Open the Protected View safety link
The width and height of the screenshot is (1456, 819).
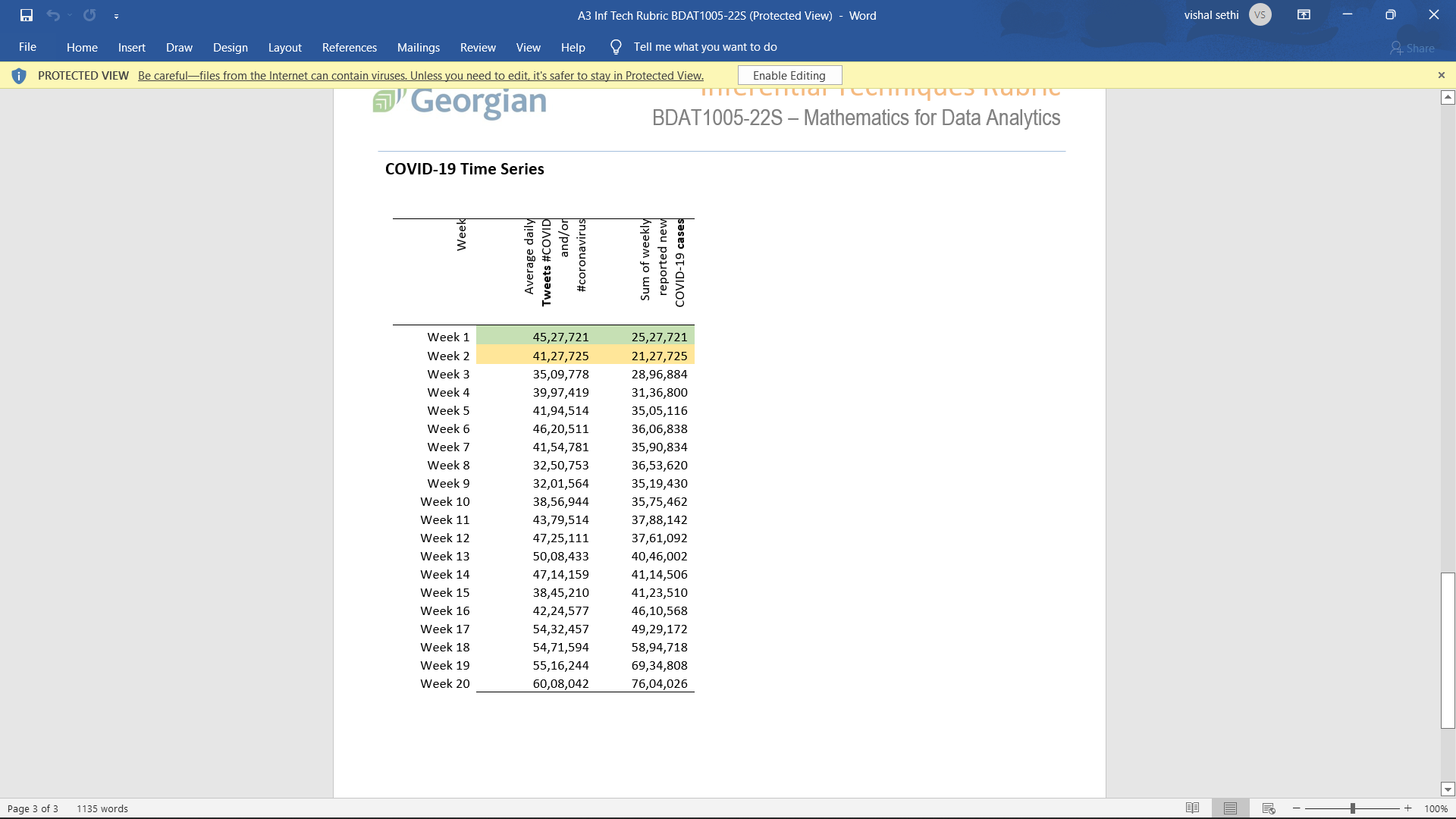tap(420, 75)
